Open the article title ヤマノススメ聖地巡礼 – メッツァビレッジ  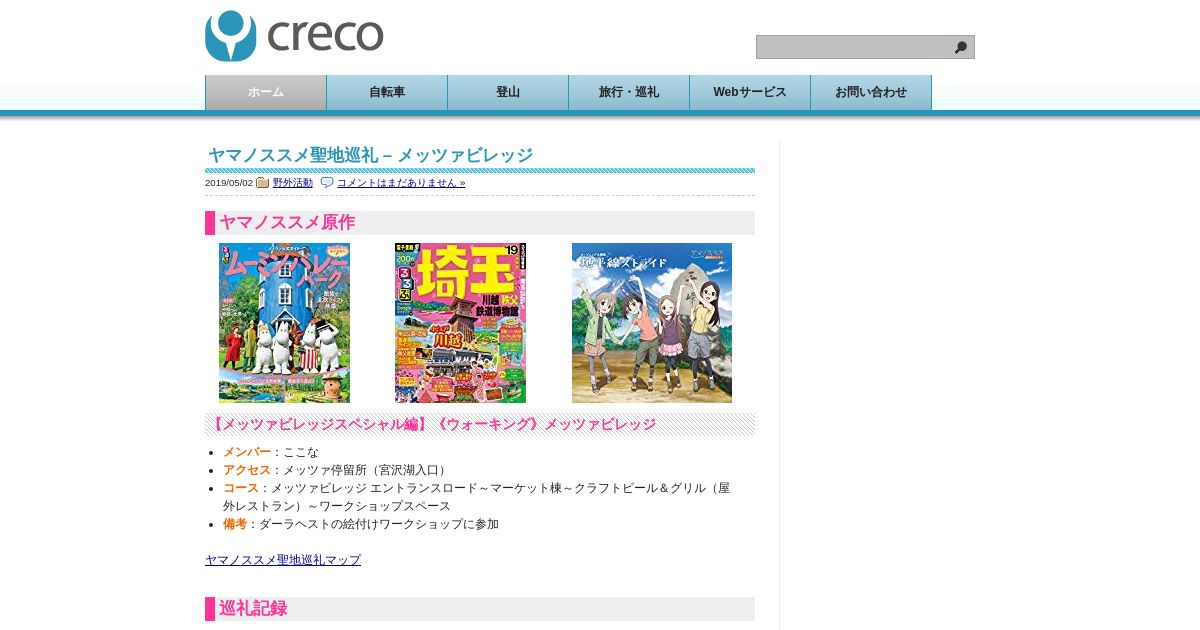(370, 155)
